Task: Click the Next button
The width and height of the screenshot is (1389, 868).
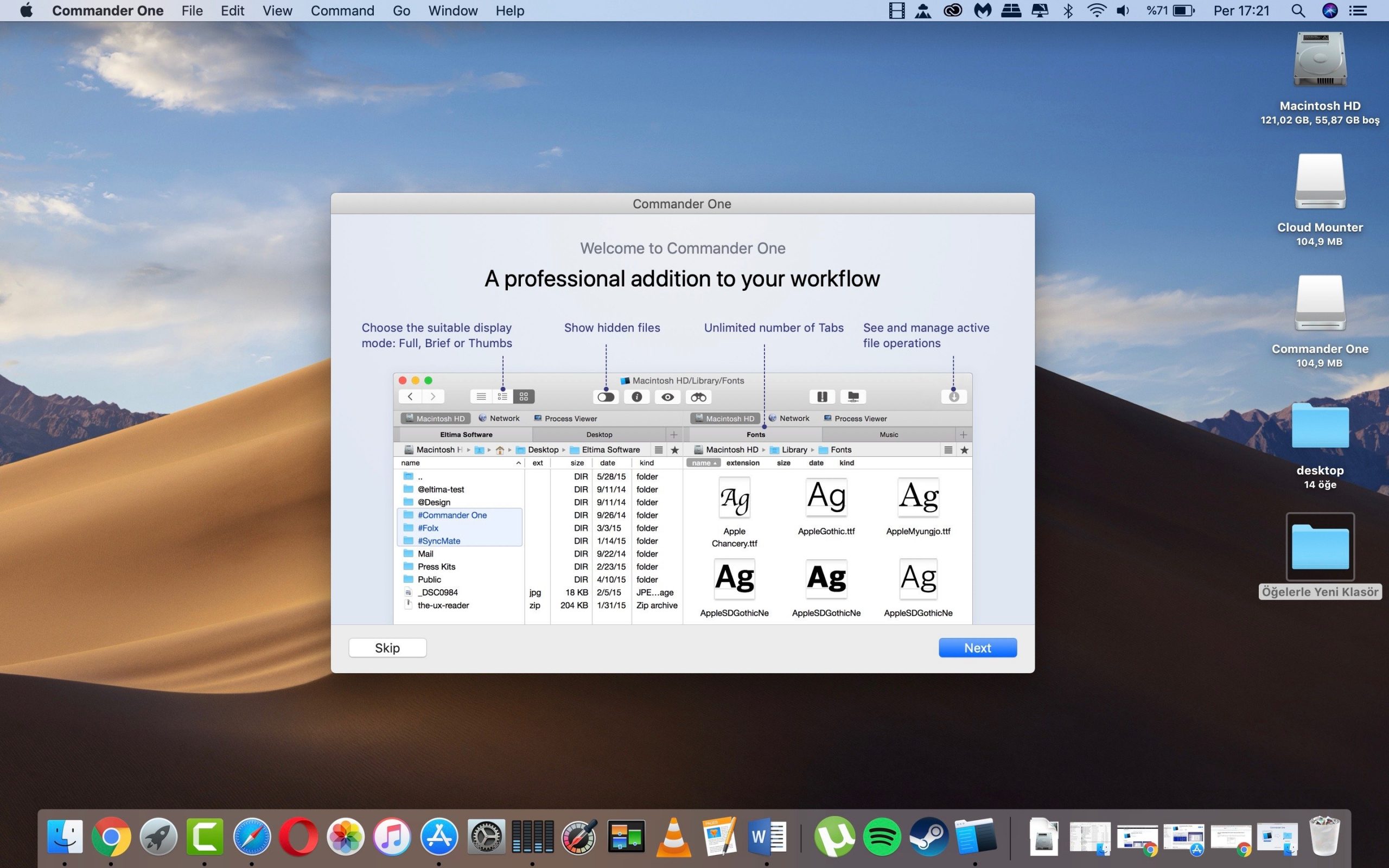Action: (x=977, y=648)
